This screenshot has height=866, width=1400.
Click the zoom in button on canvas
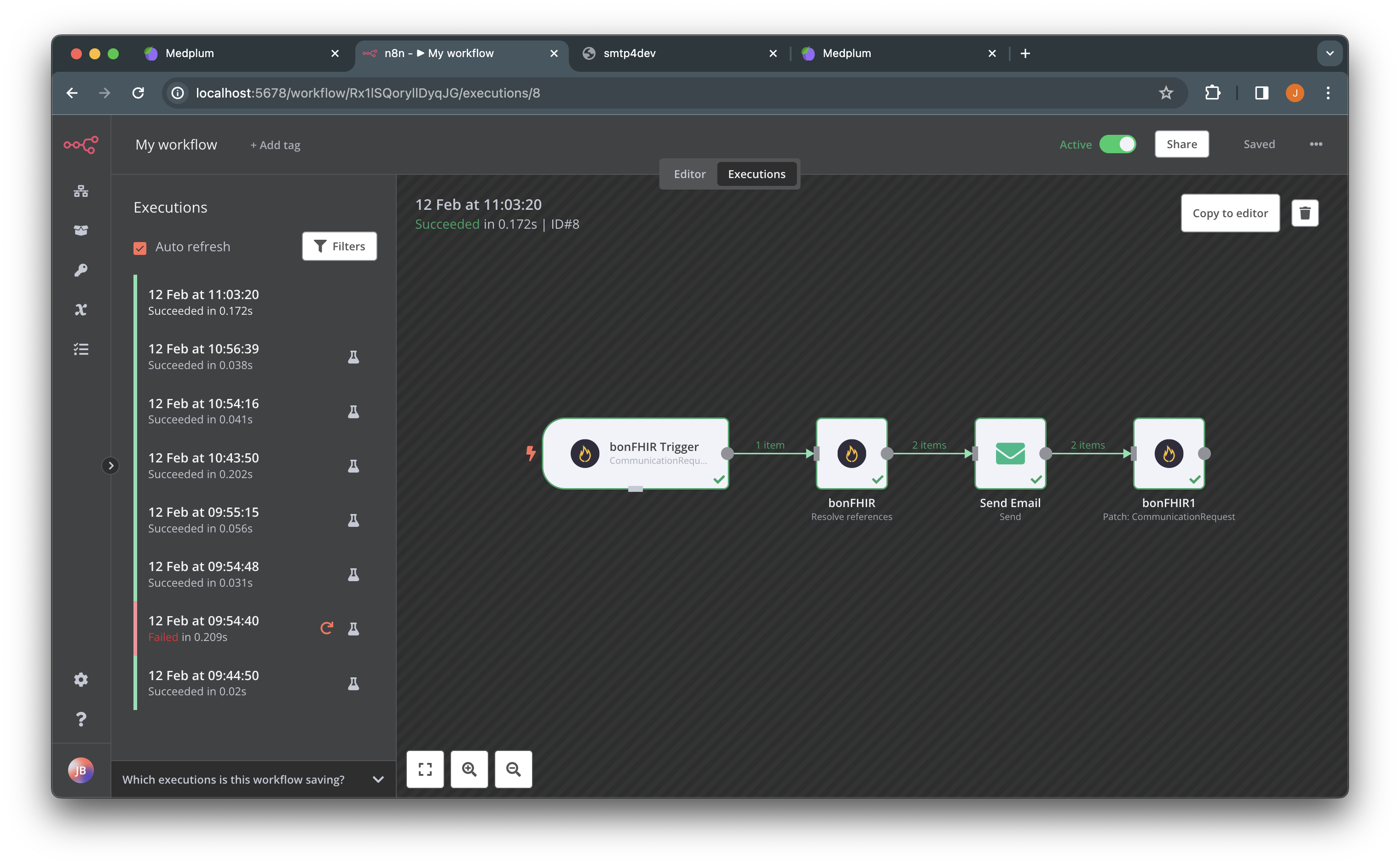click(469, 768)
